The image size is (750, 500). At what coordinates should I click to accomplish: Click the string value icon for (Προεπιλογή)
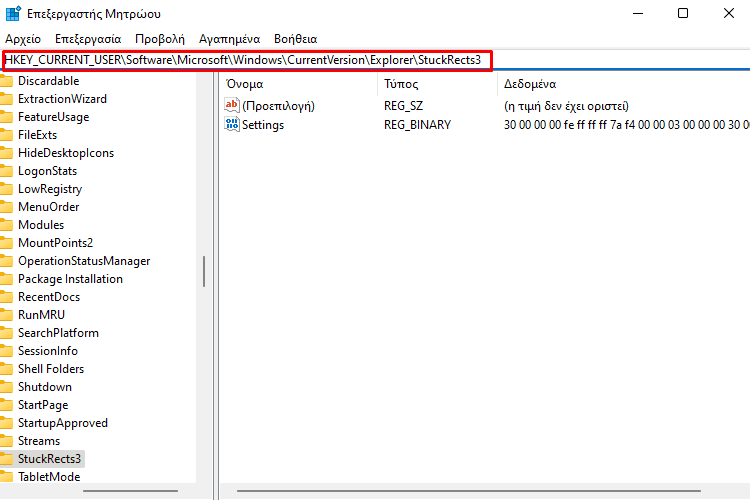[x=232, y=106]
